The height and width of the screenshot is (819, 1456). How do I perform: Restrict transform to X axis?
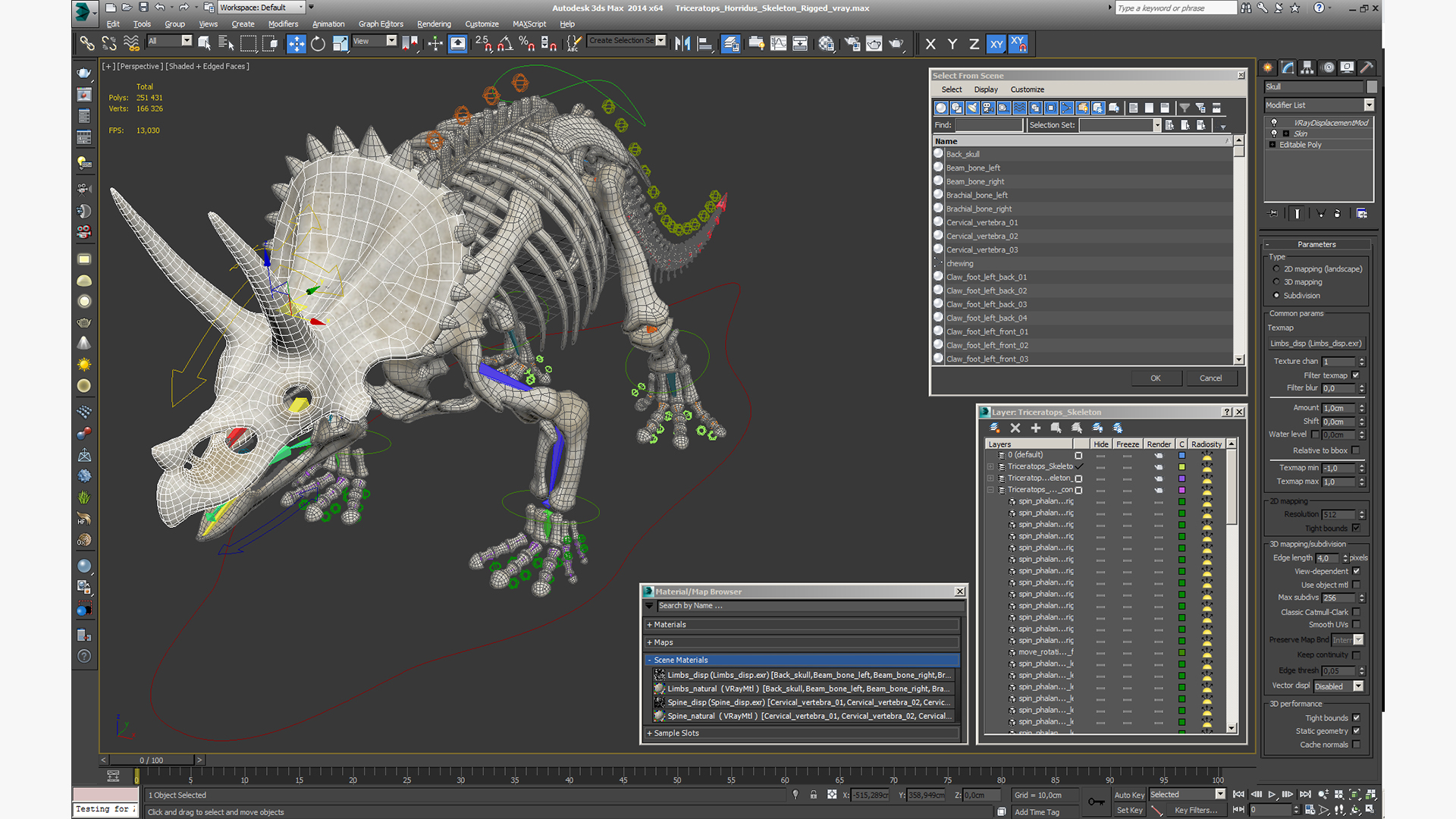tap(930, 44)
